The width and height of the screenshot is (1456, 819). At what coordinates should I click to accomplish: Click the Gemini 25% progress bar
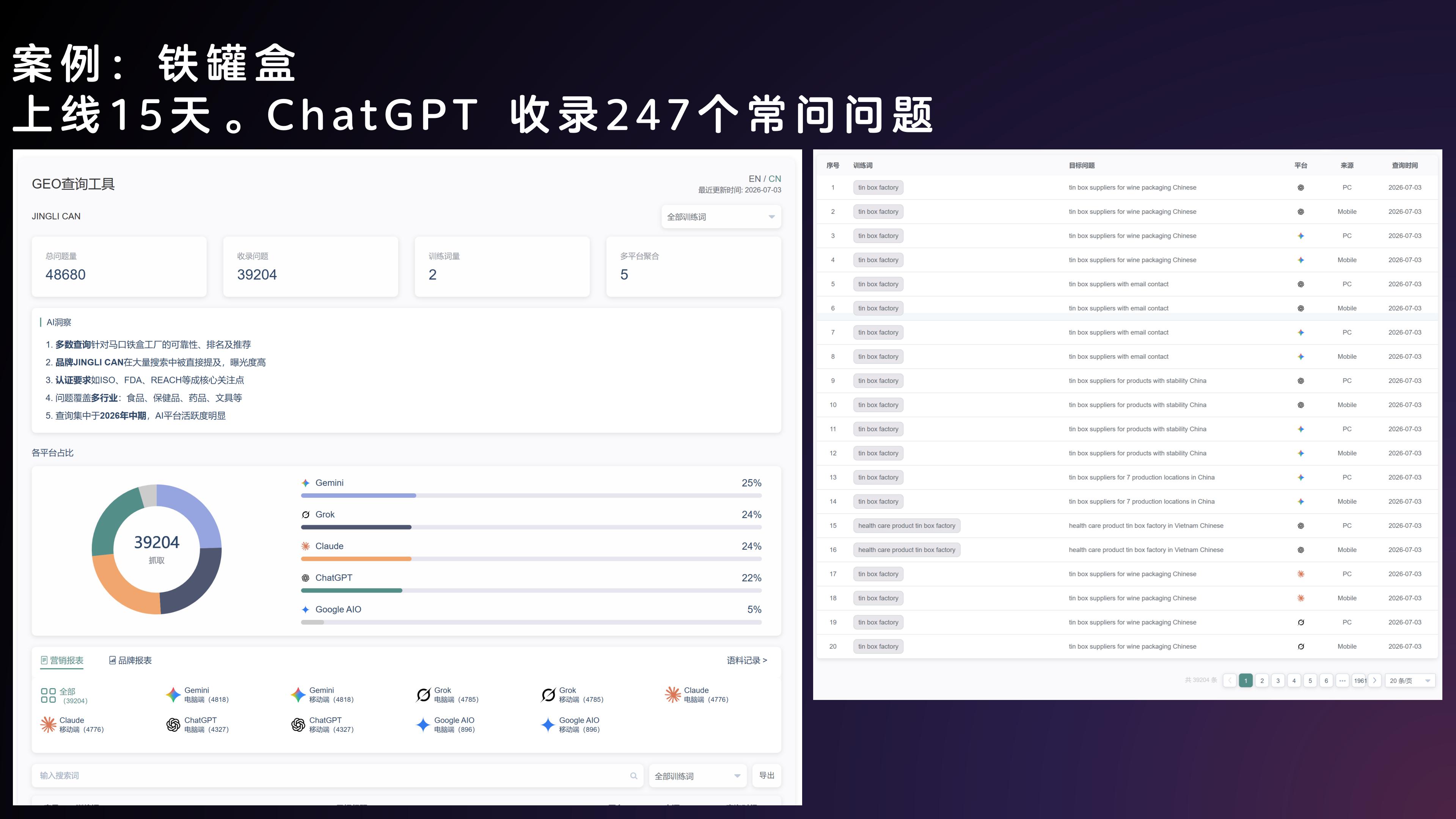tap(531, 496)
